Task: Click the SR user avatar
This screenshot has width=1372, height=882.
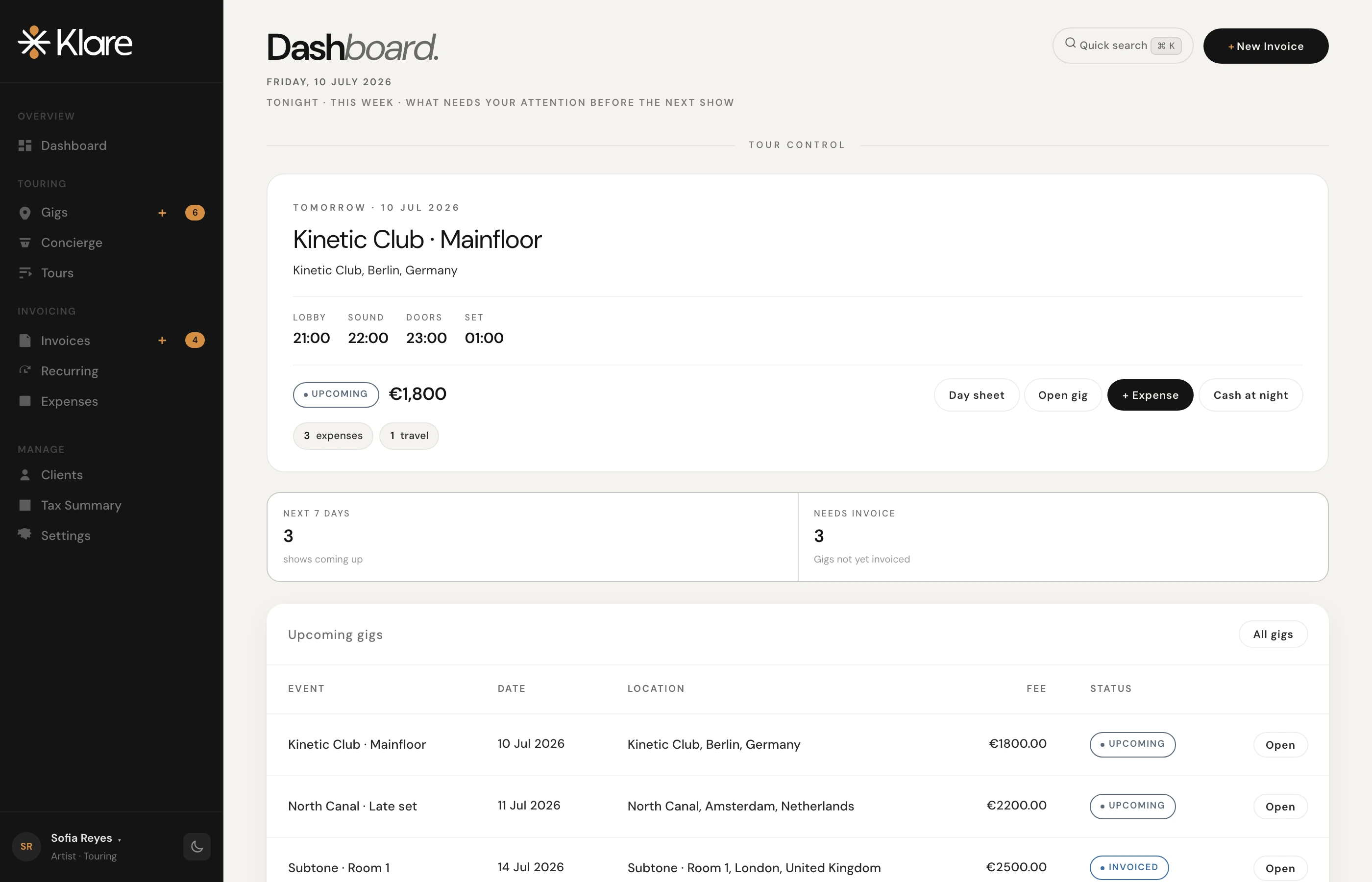Action: click(26, 847)
